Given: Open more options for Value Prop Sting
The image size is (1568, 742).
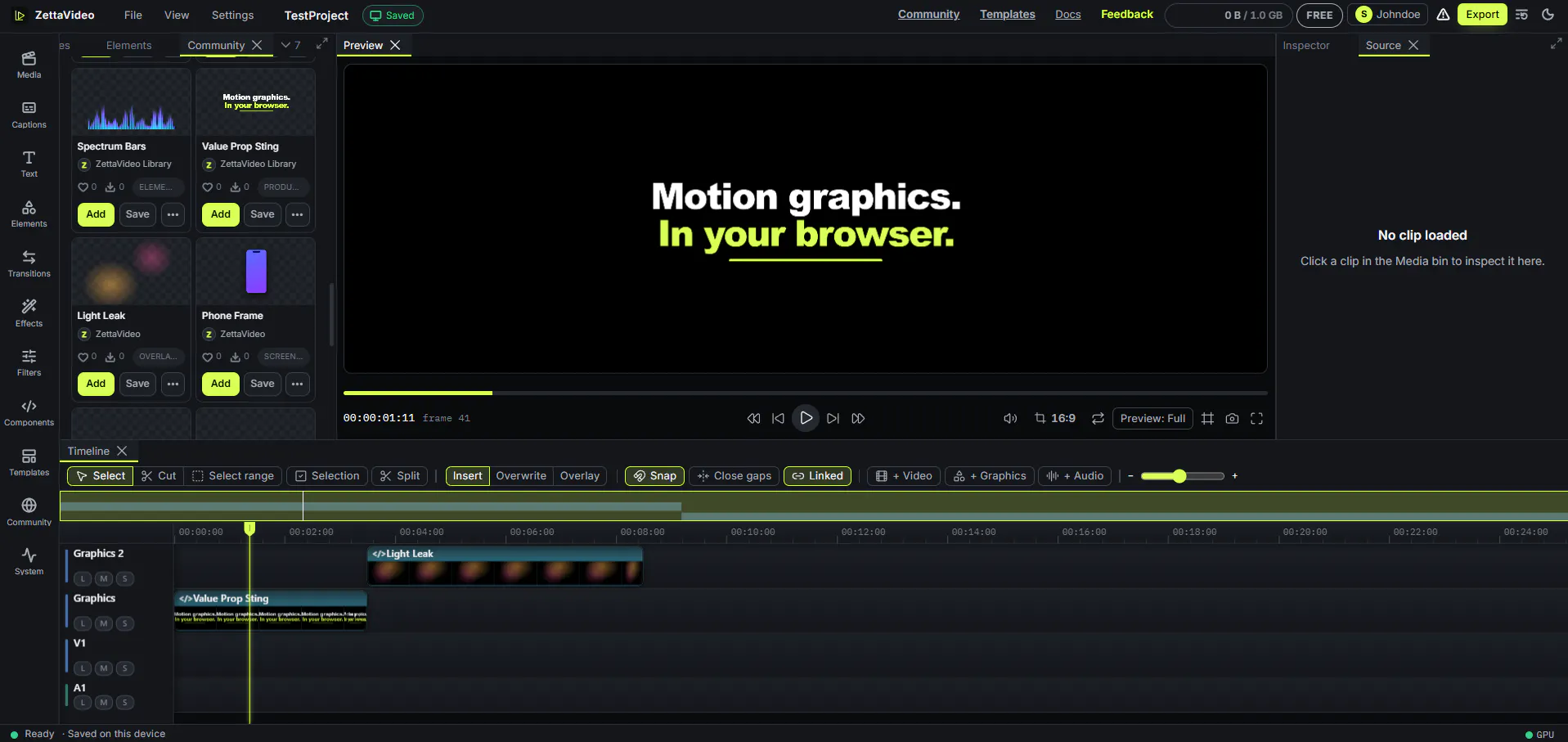Looking at the screenshot, I should (298, 214).
